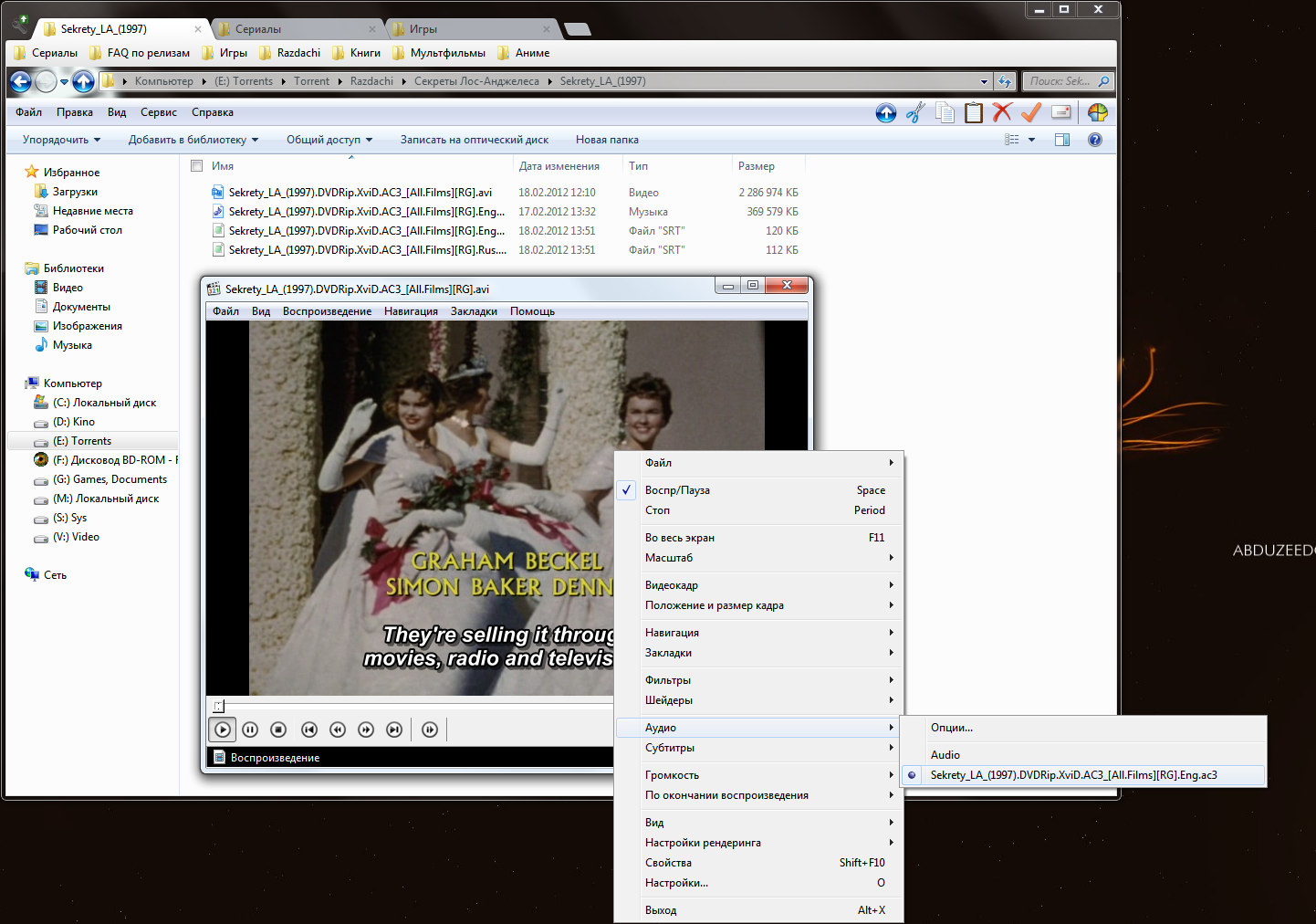1316x924 pixels.
Task: Click Записать на оптический диск button
Action: (475, 140)
